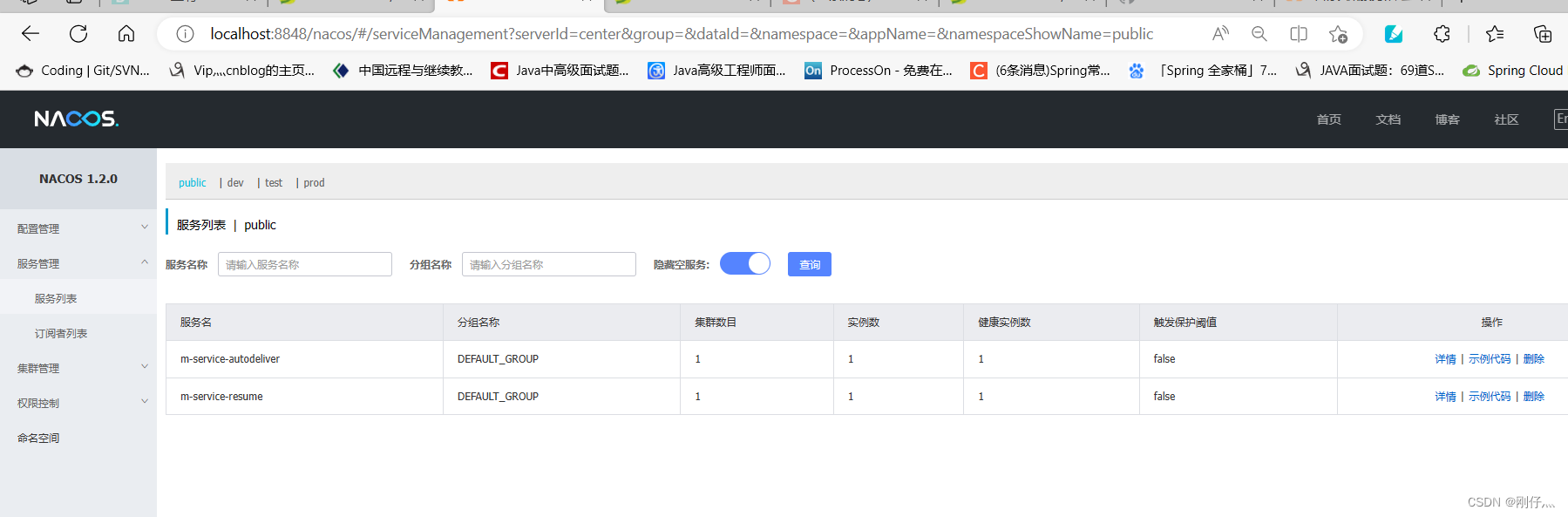This screenshot has width=1568, height=517.
Task: Open 命名空间 in the sidebar
Action: [x=38, y=438]
